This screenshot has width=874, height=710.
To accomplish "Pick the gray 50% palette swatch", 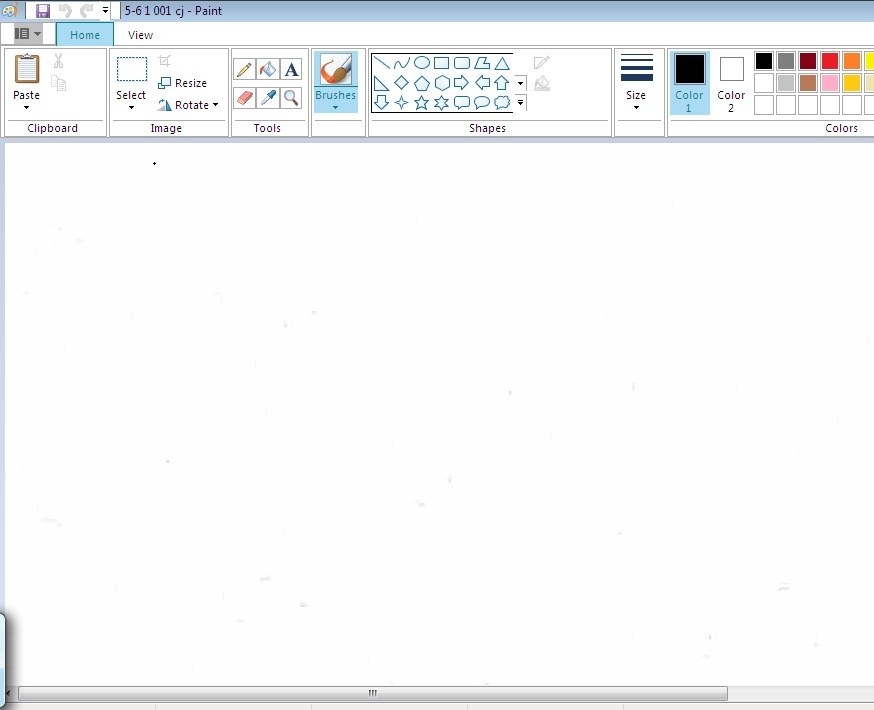I will [786, 61].
